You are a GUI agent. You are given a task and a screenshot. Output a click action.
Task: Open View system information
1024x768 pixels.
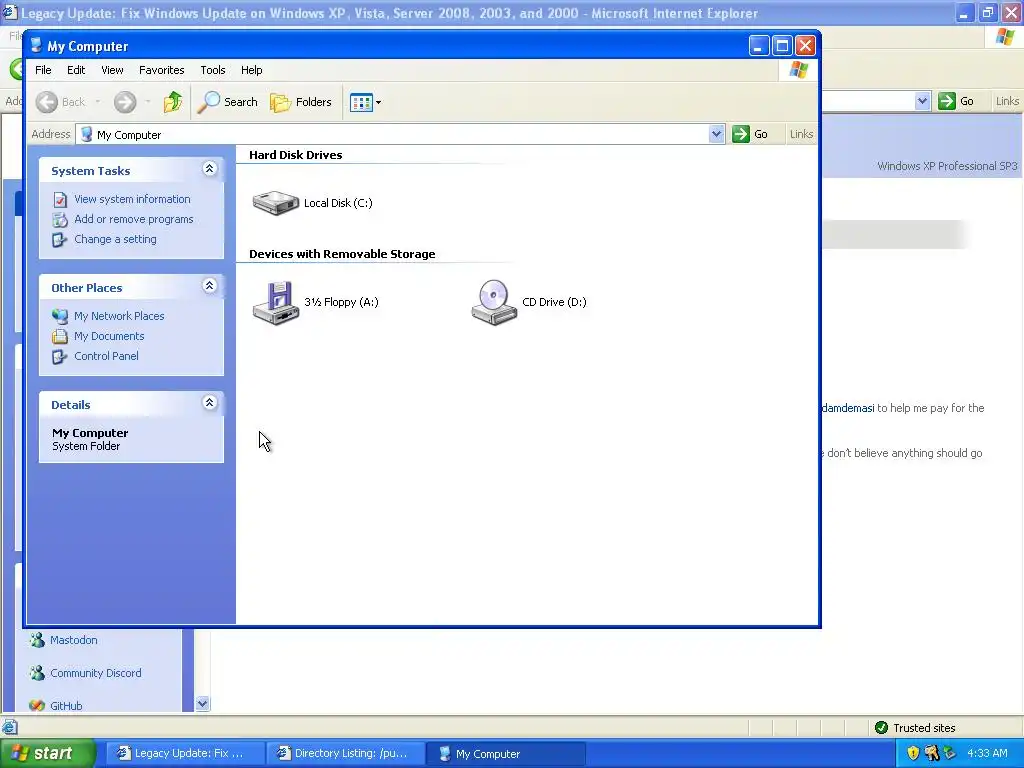coord(132,199)
